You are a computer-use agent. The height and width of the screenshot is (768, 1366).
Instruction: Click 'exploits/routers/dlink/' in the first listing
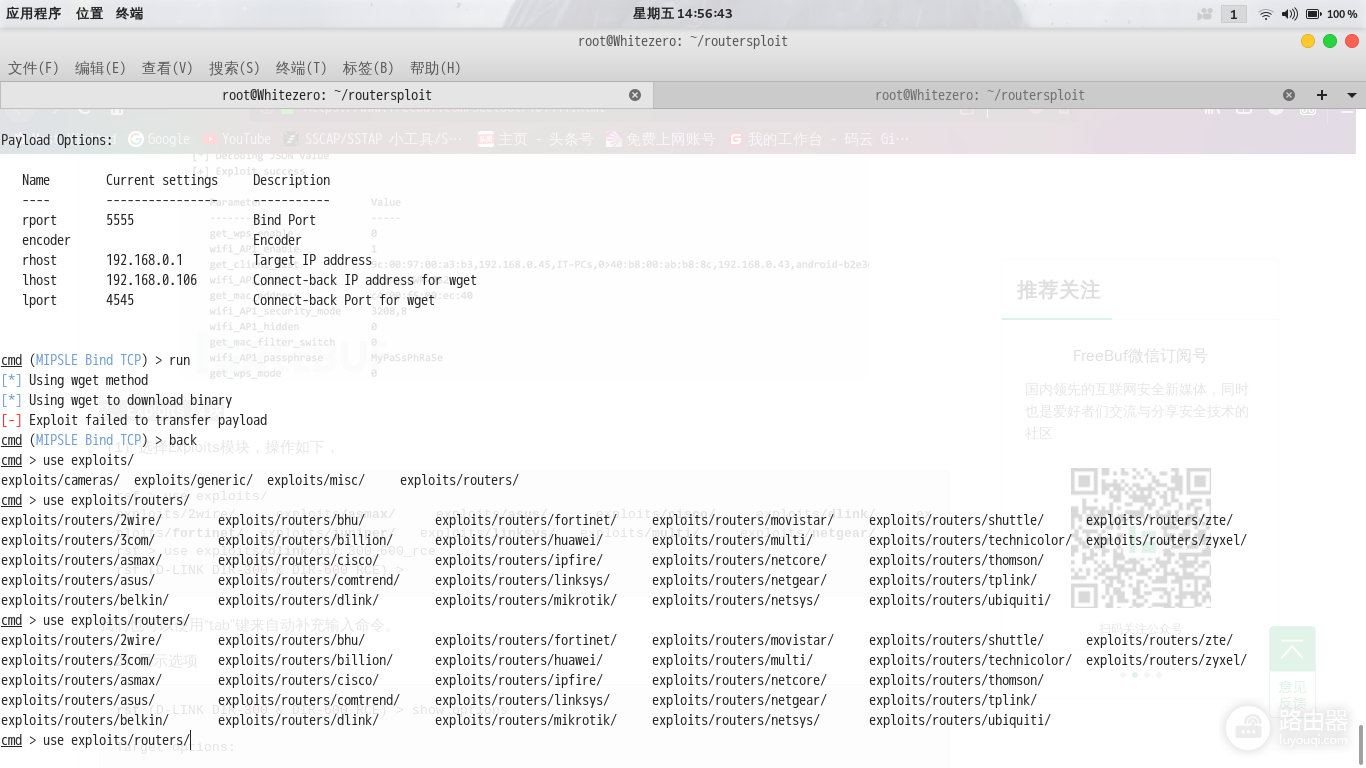(298, 600)
